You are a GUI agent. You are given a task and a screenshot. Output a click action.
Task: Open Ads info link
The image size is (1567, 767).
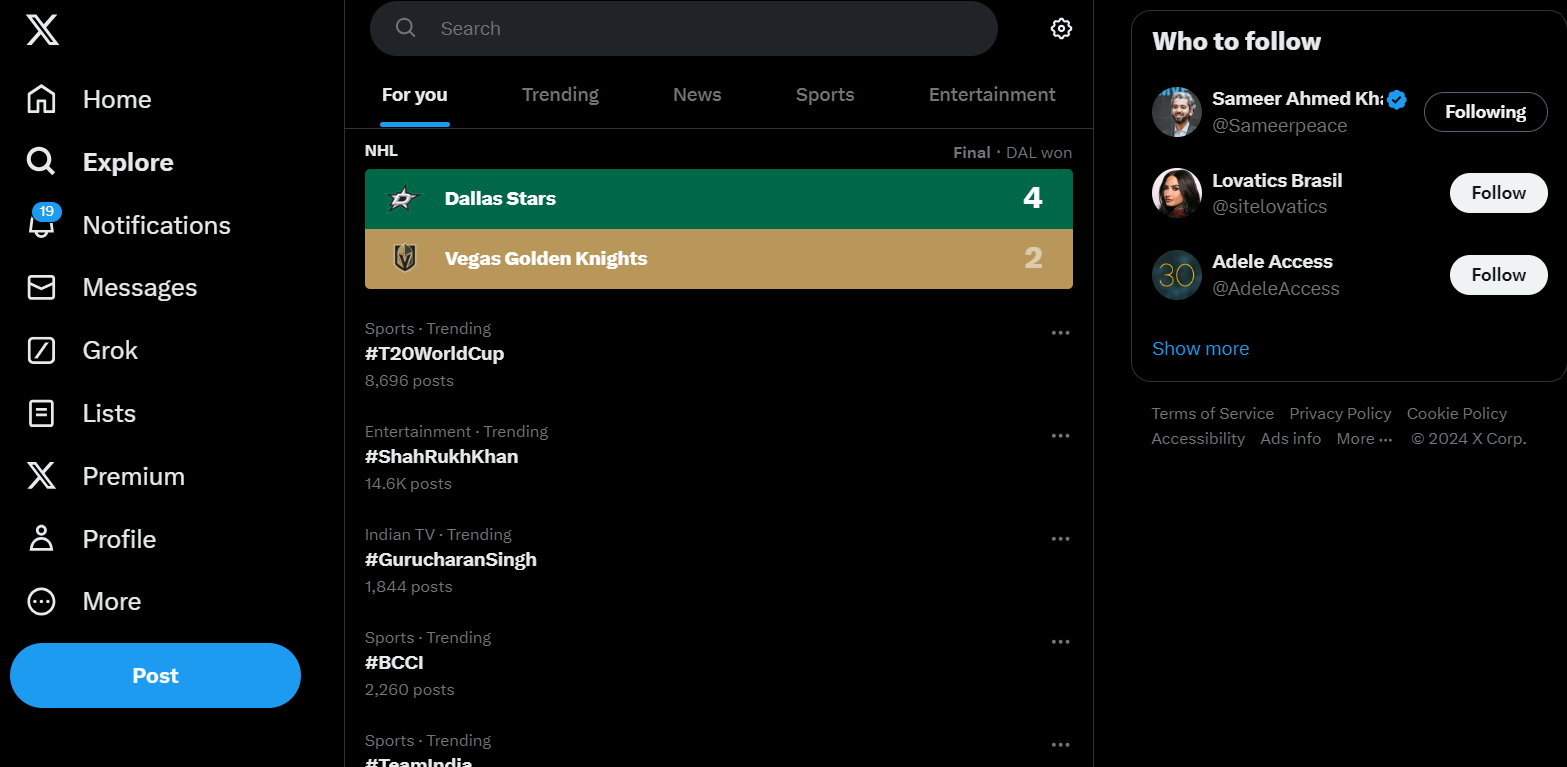(1290, 439)
